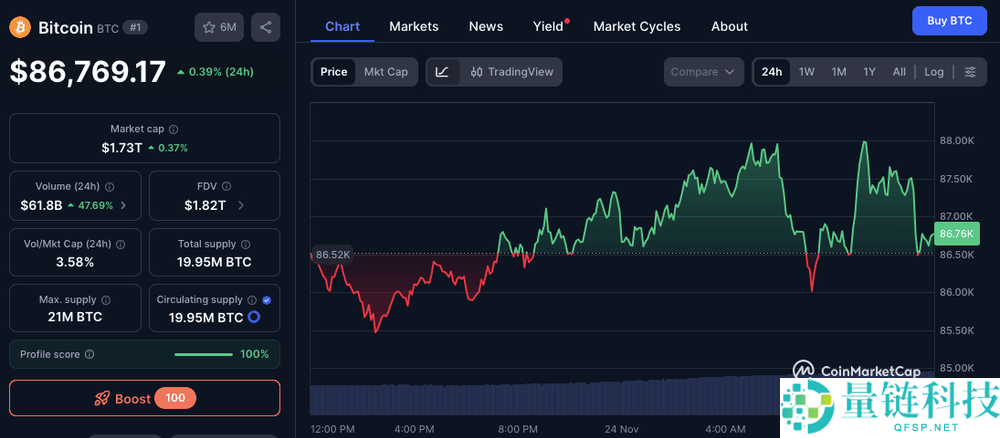The width and height of the screenshot is (1000, 438).
Task: Select the 1W time range
Action: 806,72
